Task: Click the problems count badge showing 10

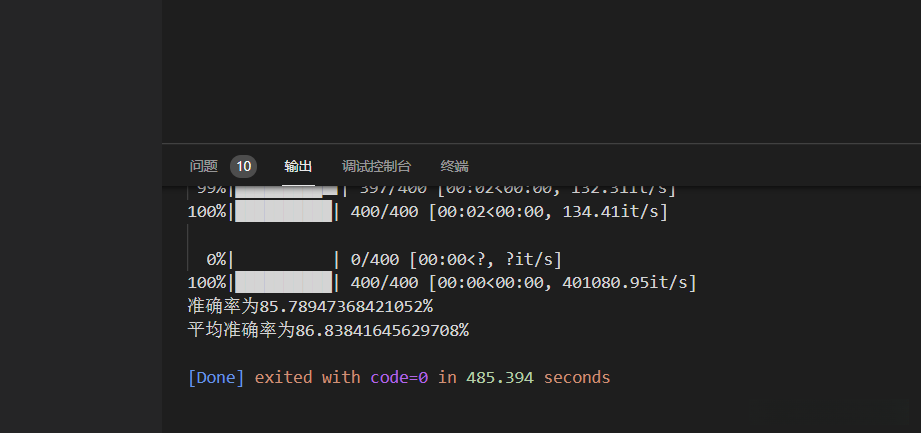Action: [x=243, y=166]
